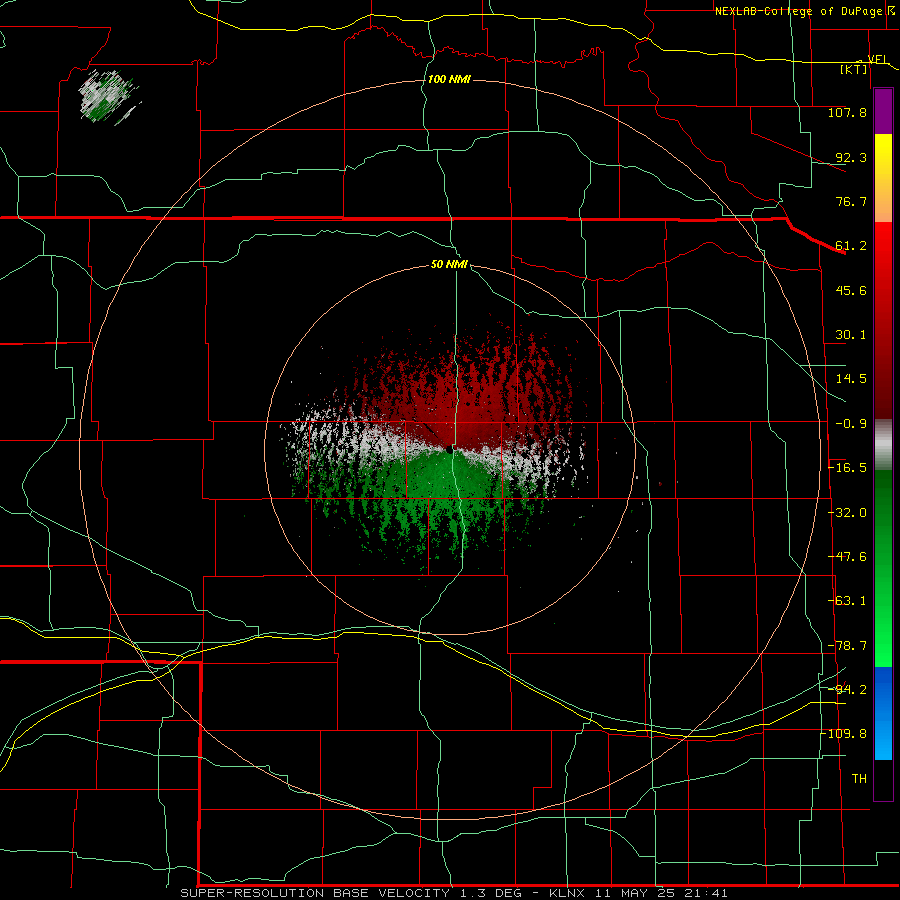Screen dimensions: 900x900
Task: Pick the purple segment of the velocity color bar
Action: [x=883, y=112]
